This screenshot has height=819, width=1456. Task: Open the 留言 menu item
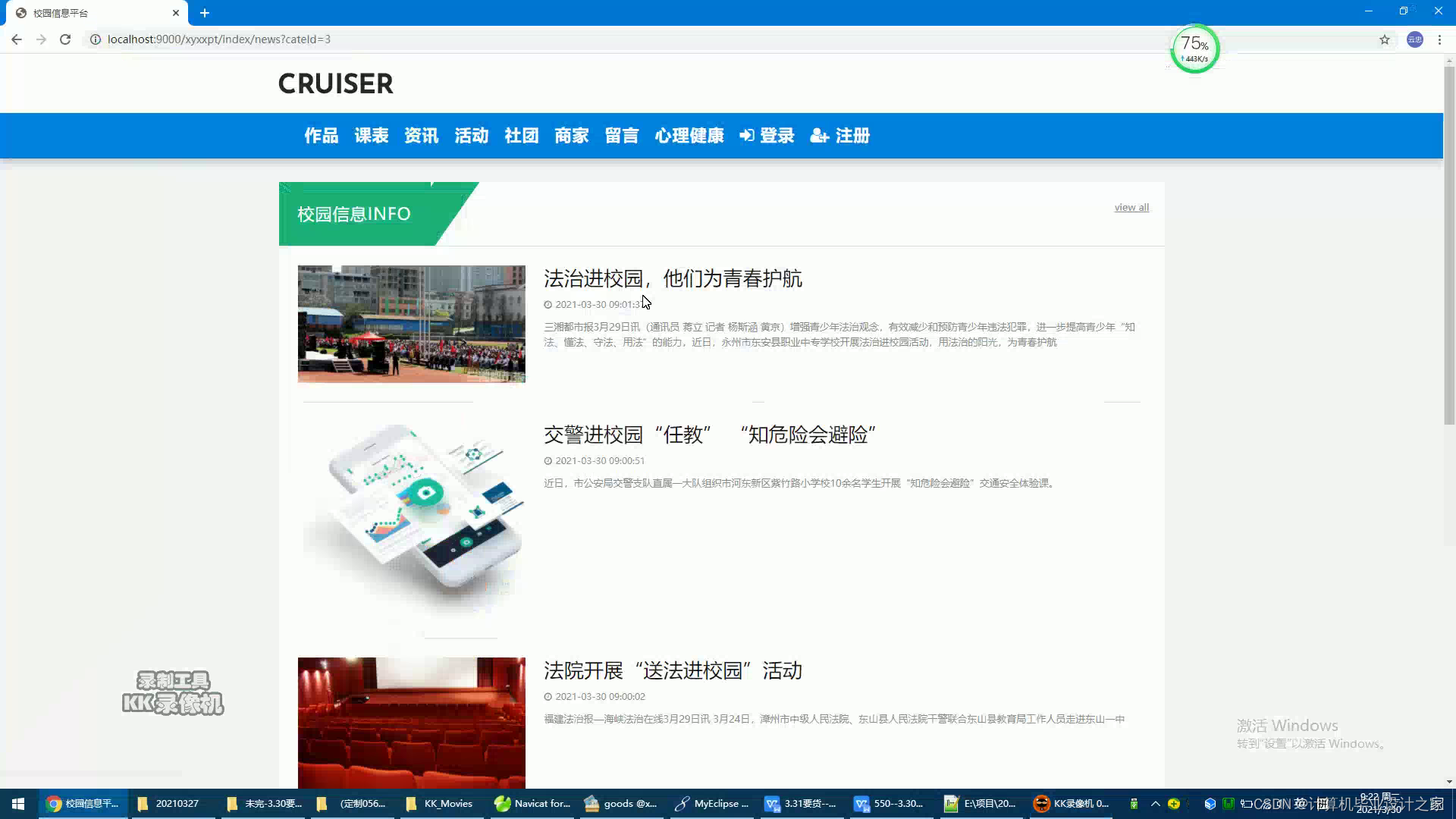tap(622, 136)
